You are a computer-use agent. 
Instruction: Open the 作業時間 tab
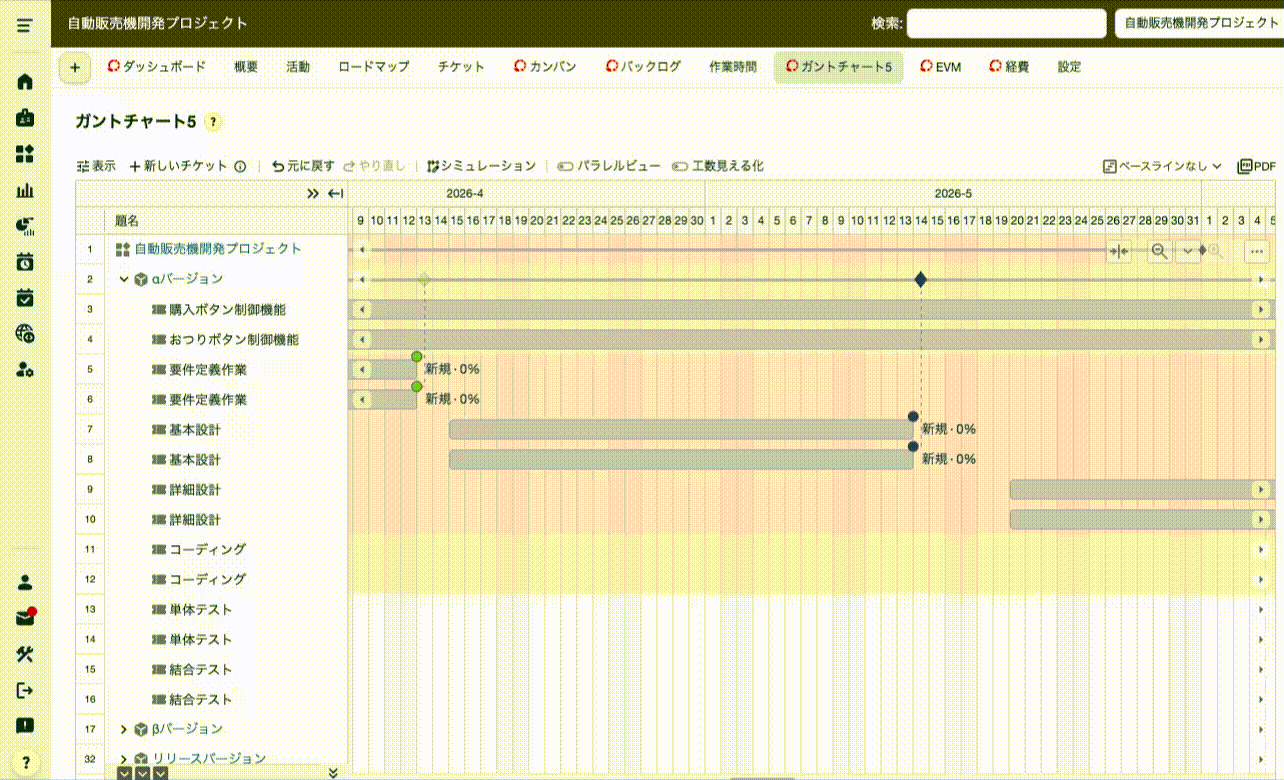(733, 67)
